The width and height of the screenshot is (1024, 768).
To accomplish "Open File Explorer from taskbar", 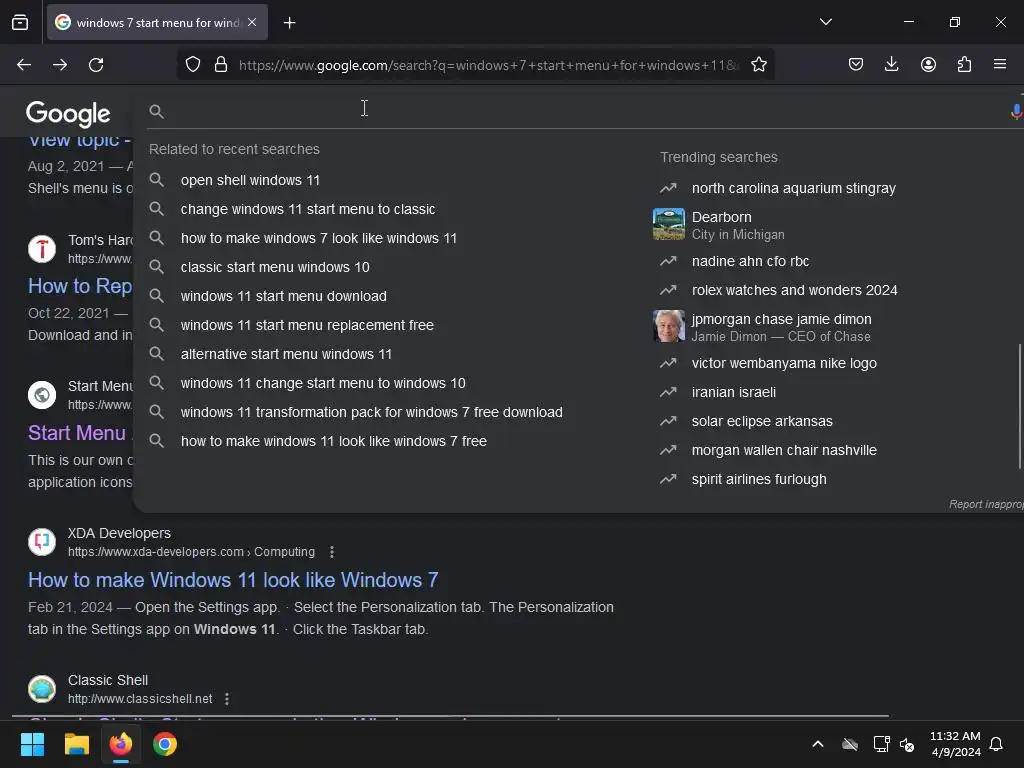I will point(76,744).
